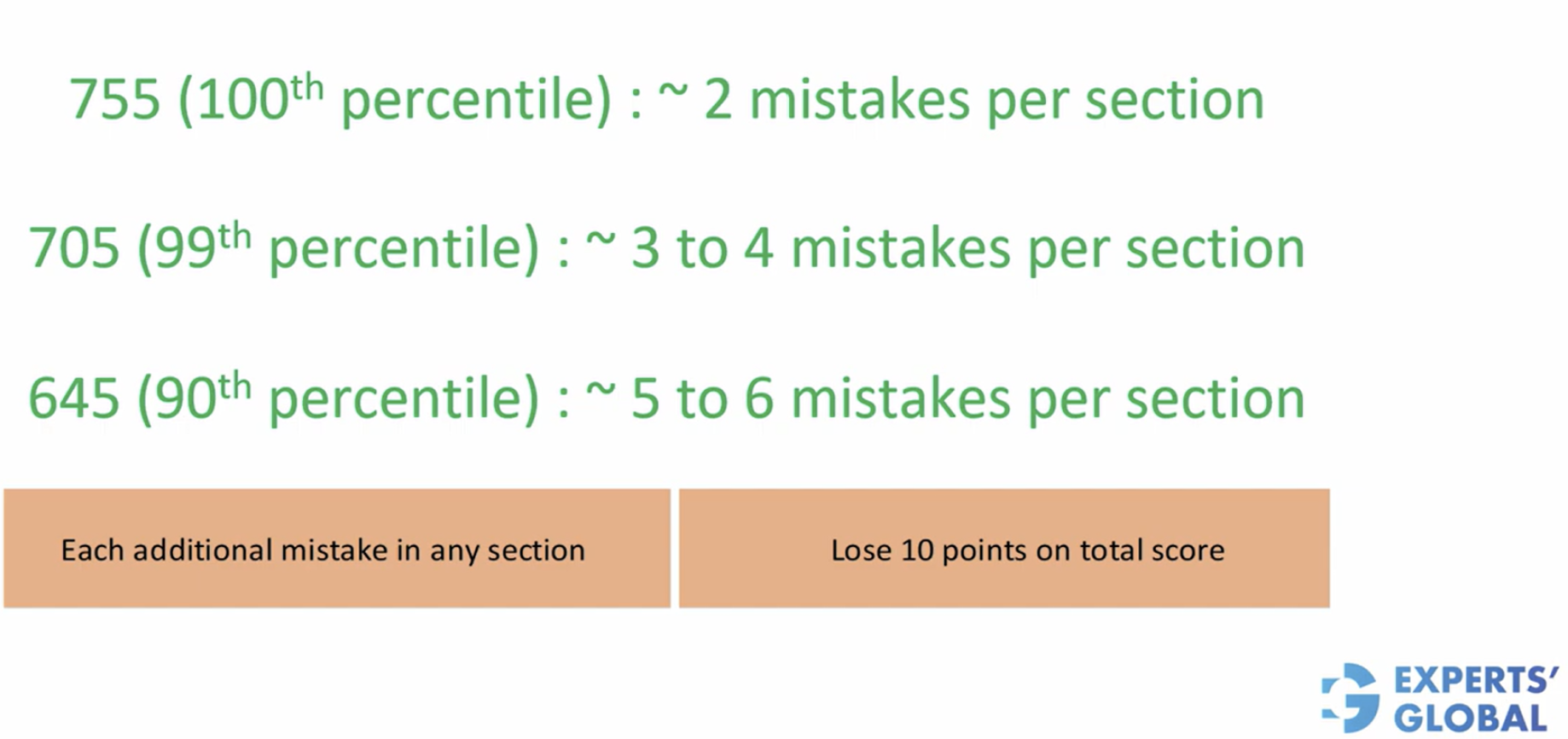Click "5 to 6 mistakes per section" phrase
The width and height of the screenshot is (1568, 739).
pos(967,399)
